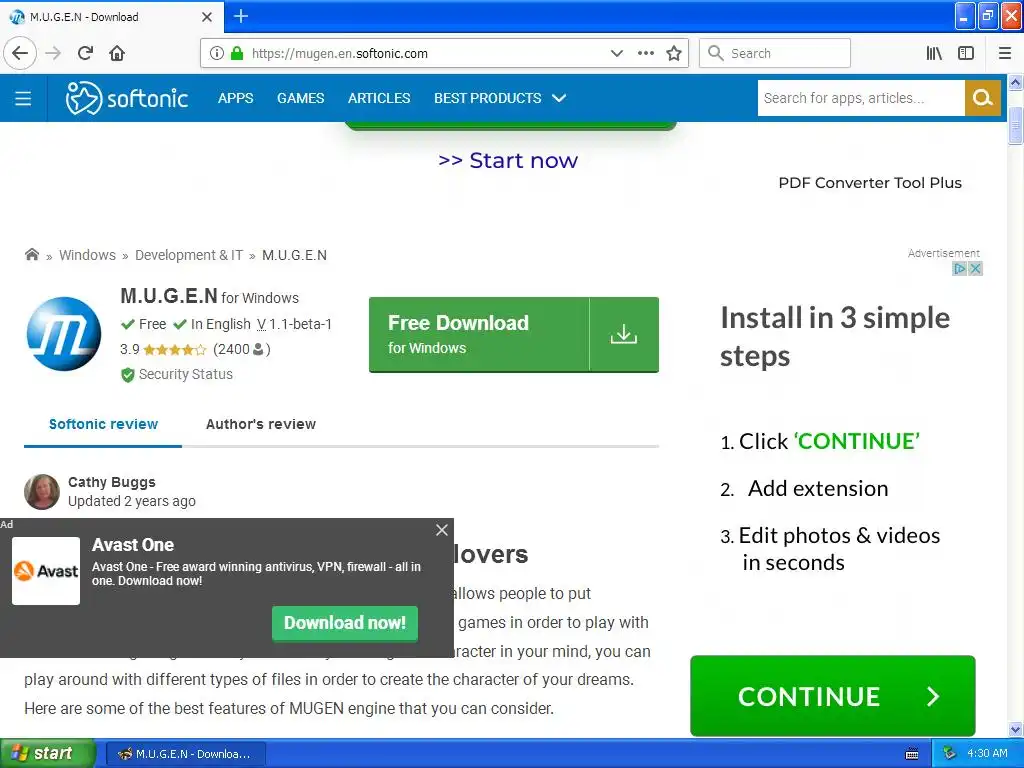Reload the page with the refresh icon
The width and height of the screenshot is (1024, 768).
point(85,53)
